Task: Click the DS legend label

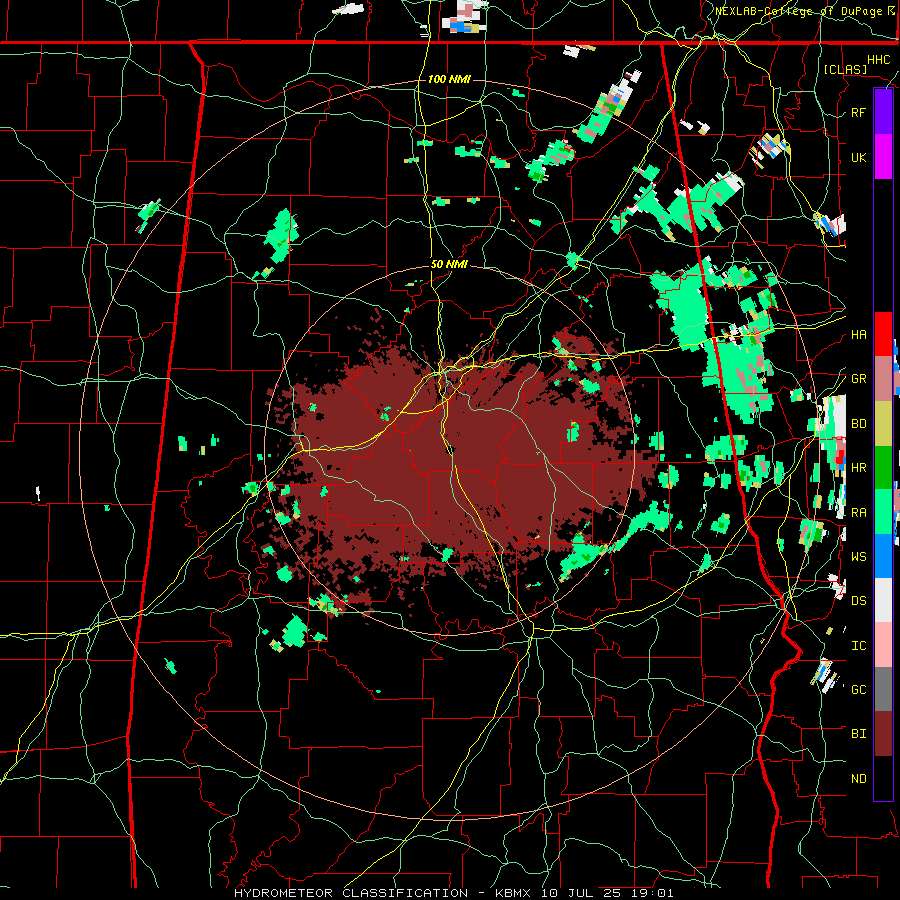Action: pos(858,600)
